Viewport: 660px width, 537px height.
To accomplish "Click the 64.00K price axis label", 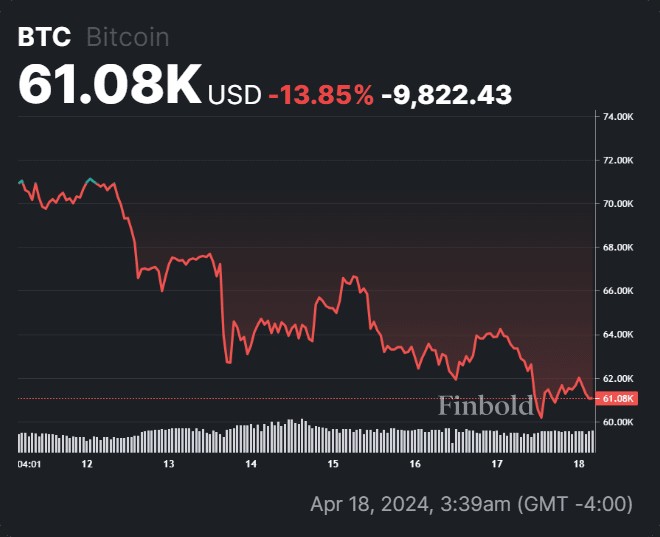I will [x=617, y=335].
